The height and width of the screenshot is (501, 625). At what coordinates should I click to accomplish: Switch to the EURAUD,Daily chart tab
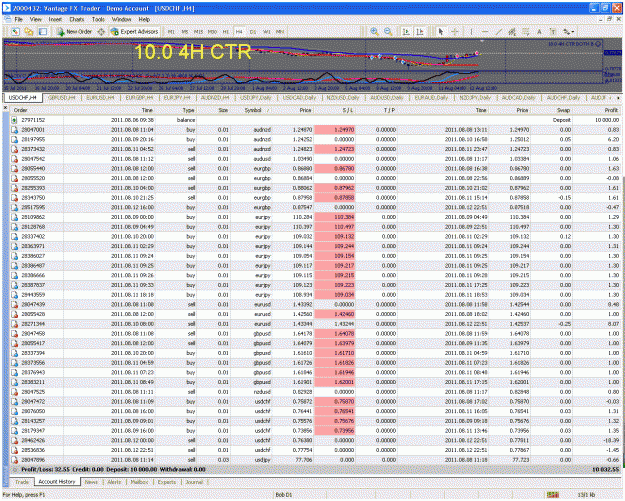(x=431, y=98)
